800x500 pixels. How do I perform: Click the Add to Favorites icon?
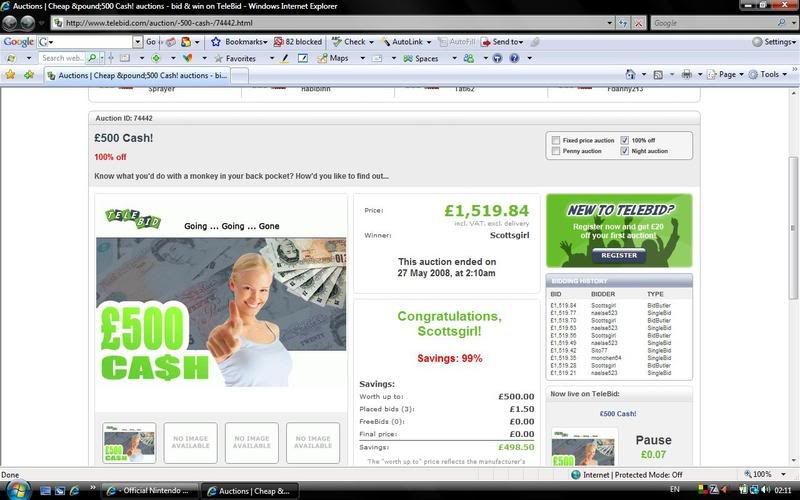(29, 74)
